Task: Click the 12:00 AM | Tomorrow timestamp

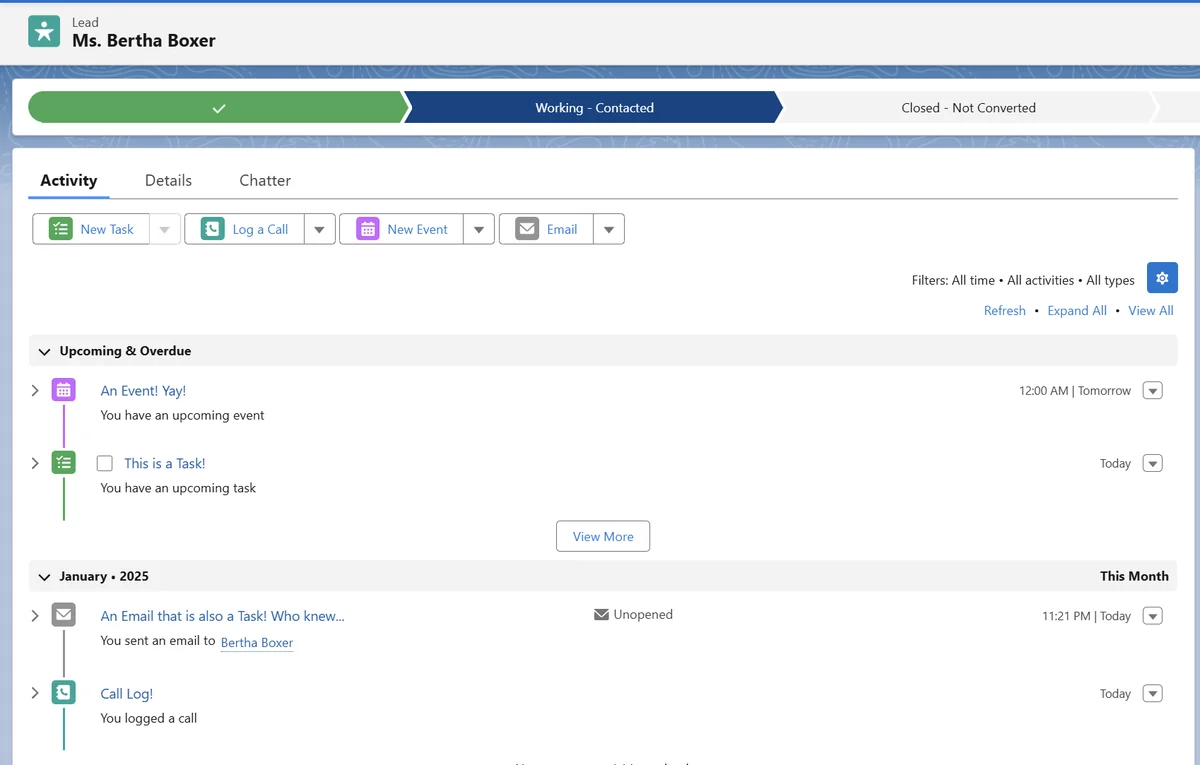Action: [x=1075, y=391]
